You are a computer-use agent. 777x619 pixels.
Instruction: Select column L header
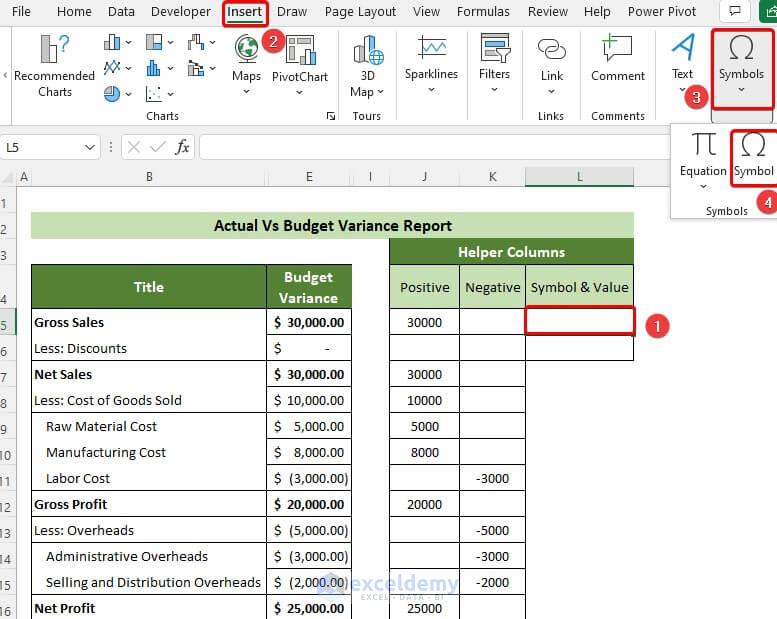579,176
